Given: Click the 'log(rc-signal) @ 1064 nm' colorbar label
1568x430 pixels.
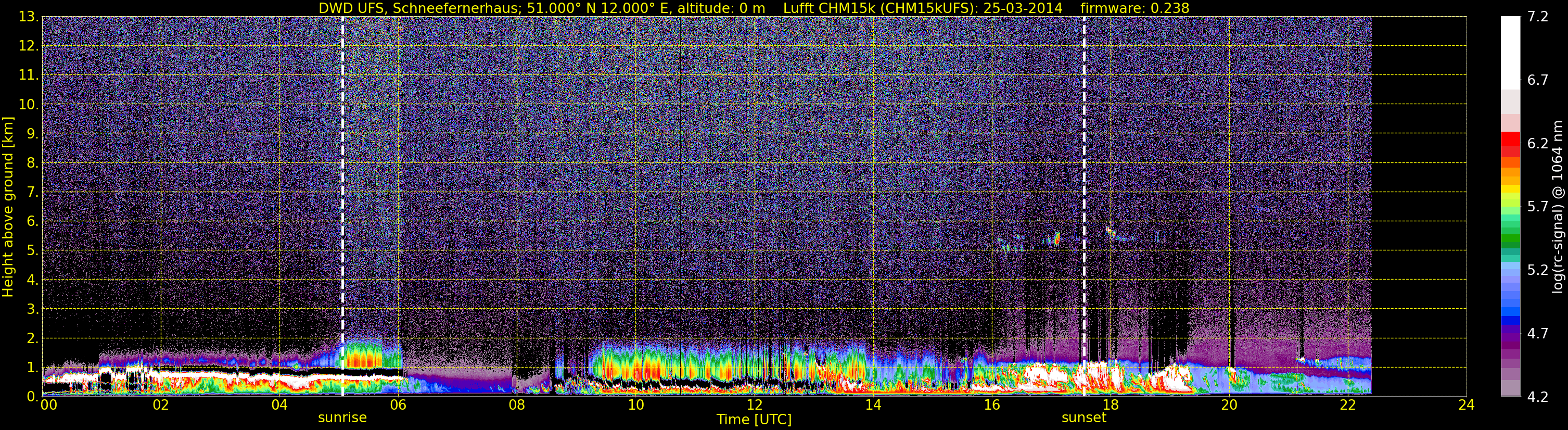Looking at the screenshot, I should point(1557,207).
